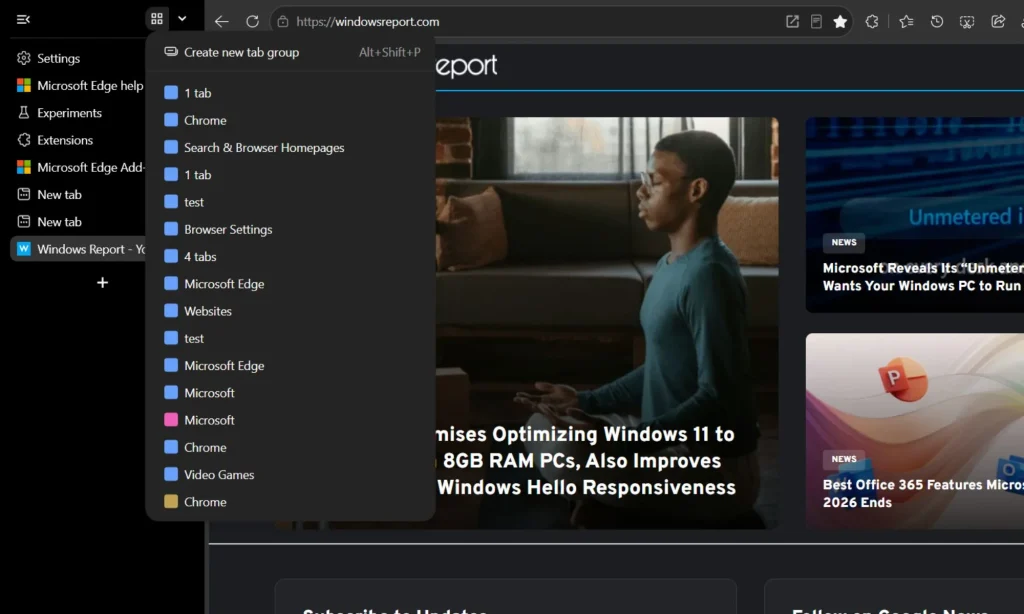Image resolution: width=1024 pixels, height=614 pixels.
Task: Switch to the Settings tab
Action: (x=78, y=58)
